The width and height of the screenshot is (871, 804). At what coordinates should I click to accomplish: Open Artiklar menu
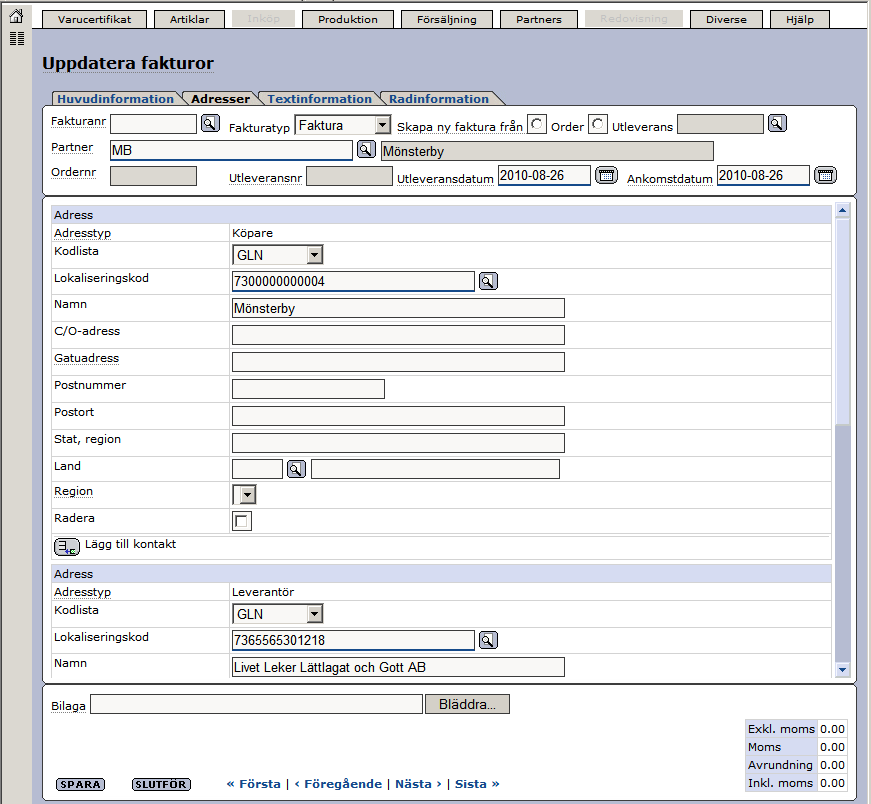click(189, 19)
